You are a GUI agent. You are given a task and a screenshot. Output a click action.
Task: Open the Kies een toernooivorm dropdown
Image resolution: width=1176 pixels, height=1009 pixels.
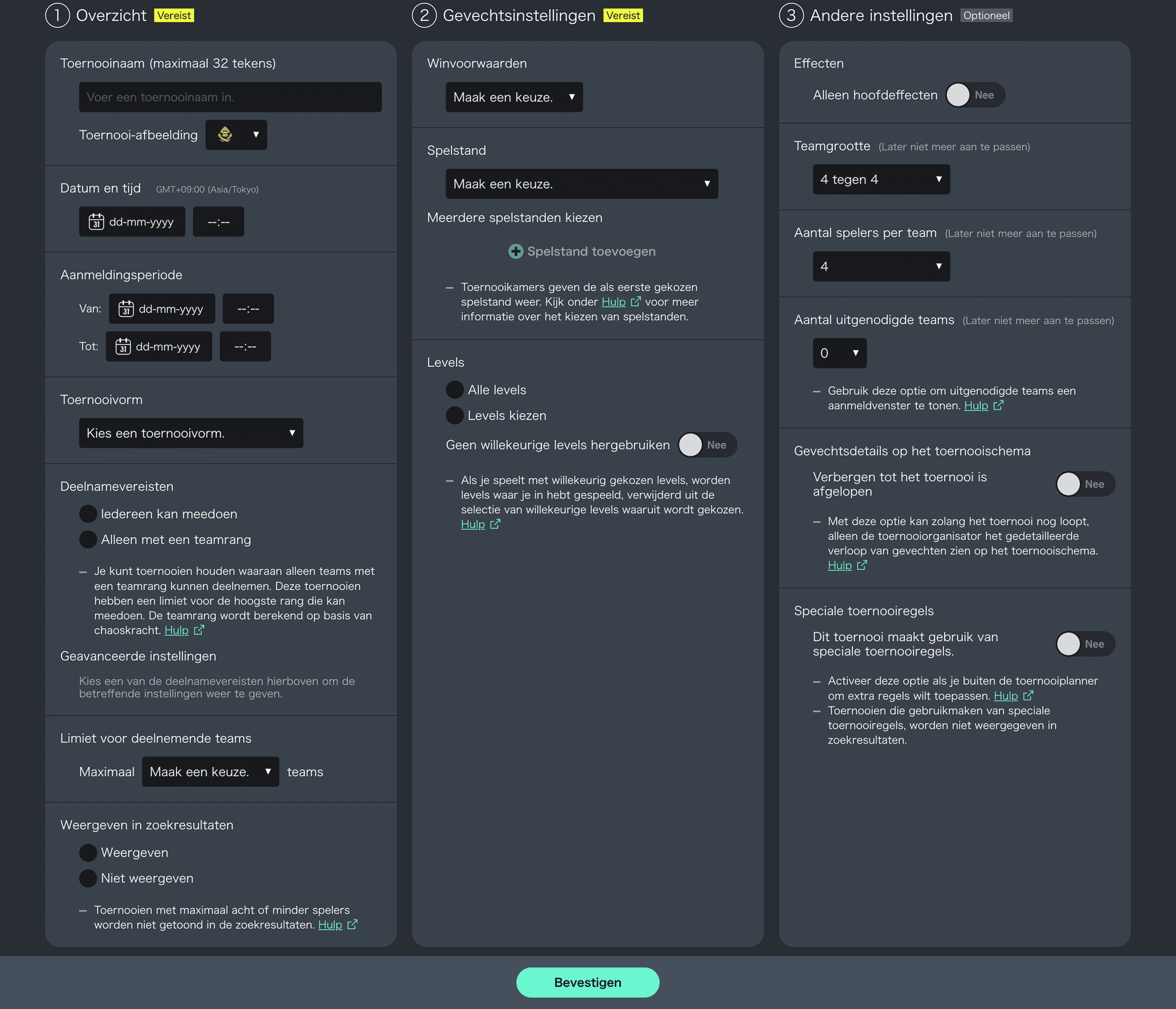[191, 432]
